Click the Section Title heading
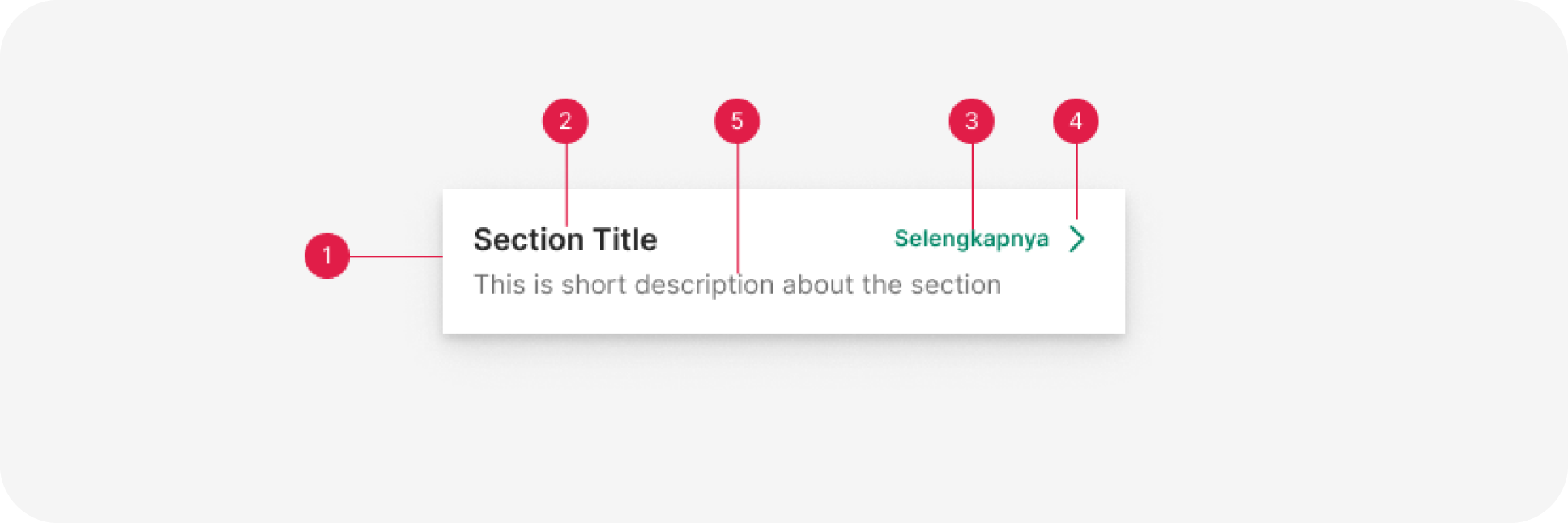 tap(565, 240)
